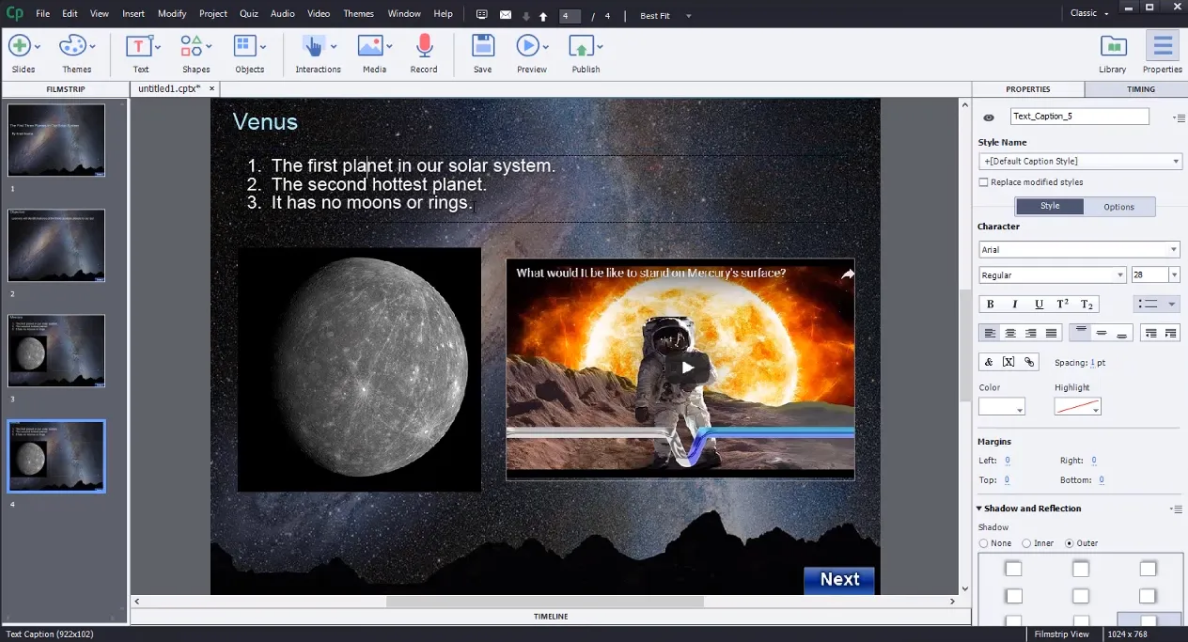This screenshot has width=1188, height=642.
Task: Decrease text indent
Action: (x=1151, y=334)
